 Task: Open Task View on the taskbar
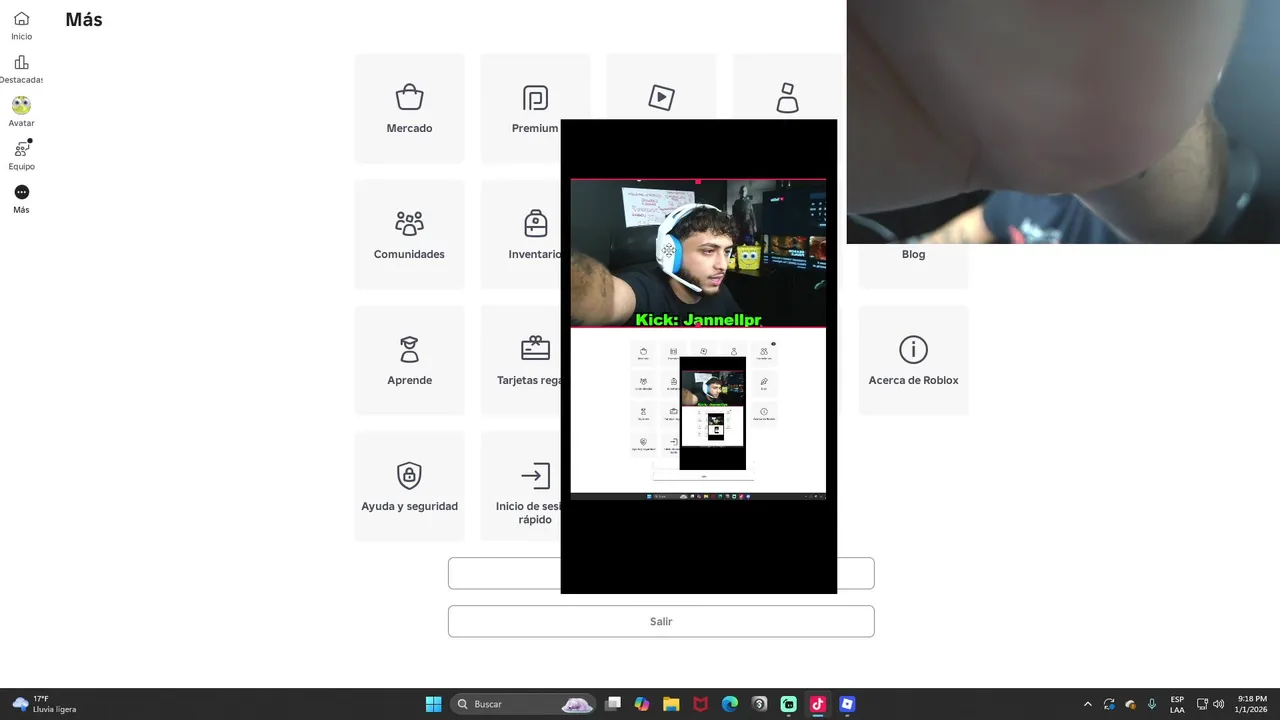pos(613,704)
